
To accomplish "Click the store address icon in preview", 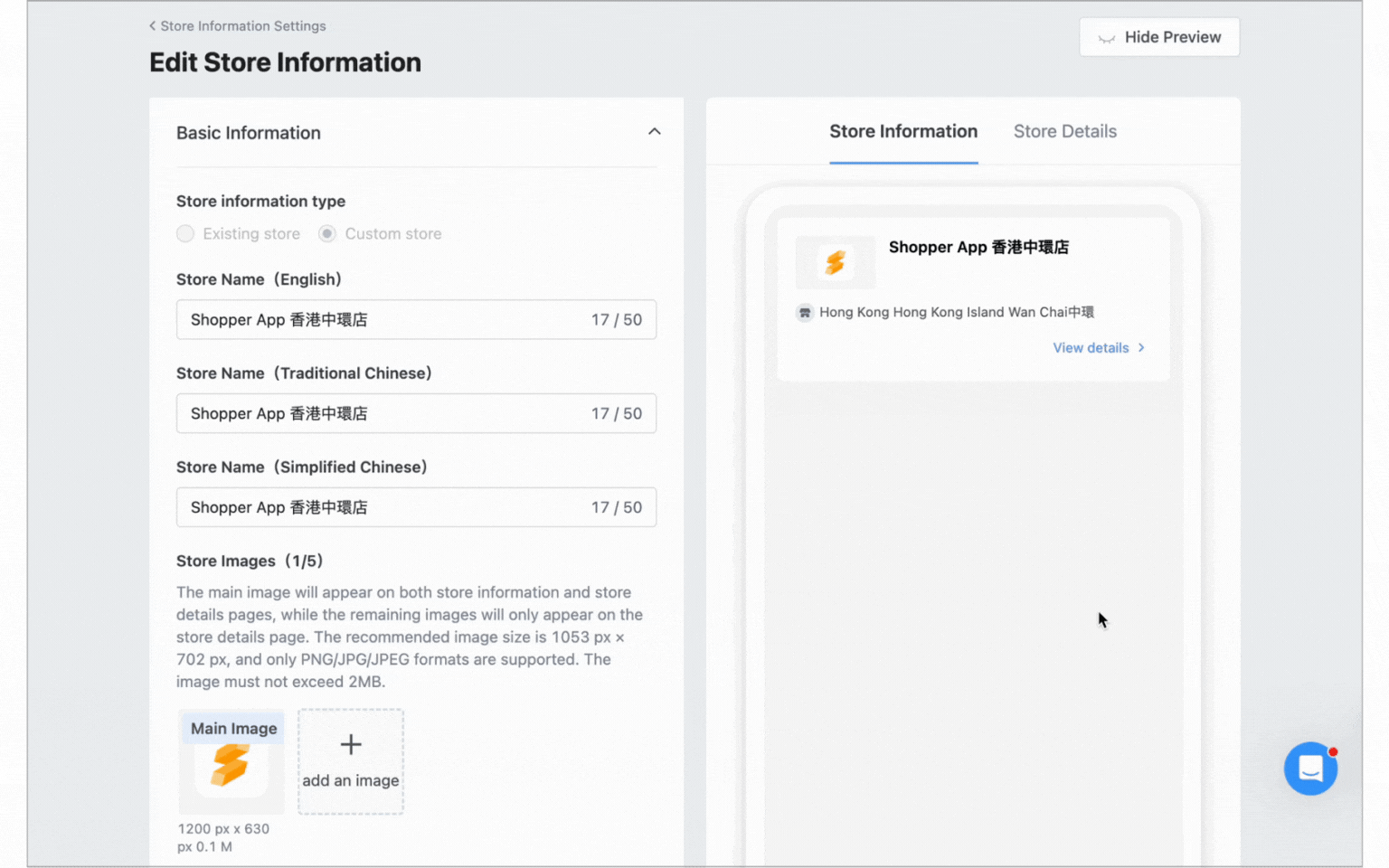I will tap(804, 313).
